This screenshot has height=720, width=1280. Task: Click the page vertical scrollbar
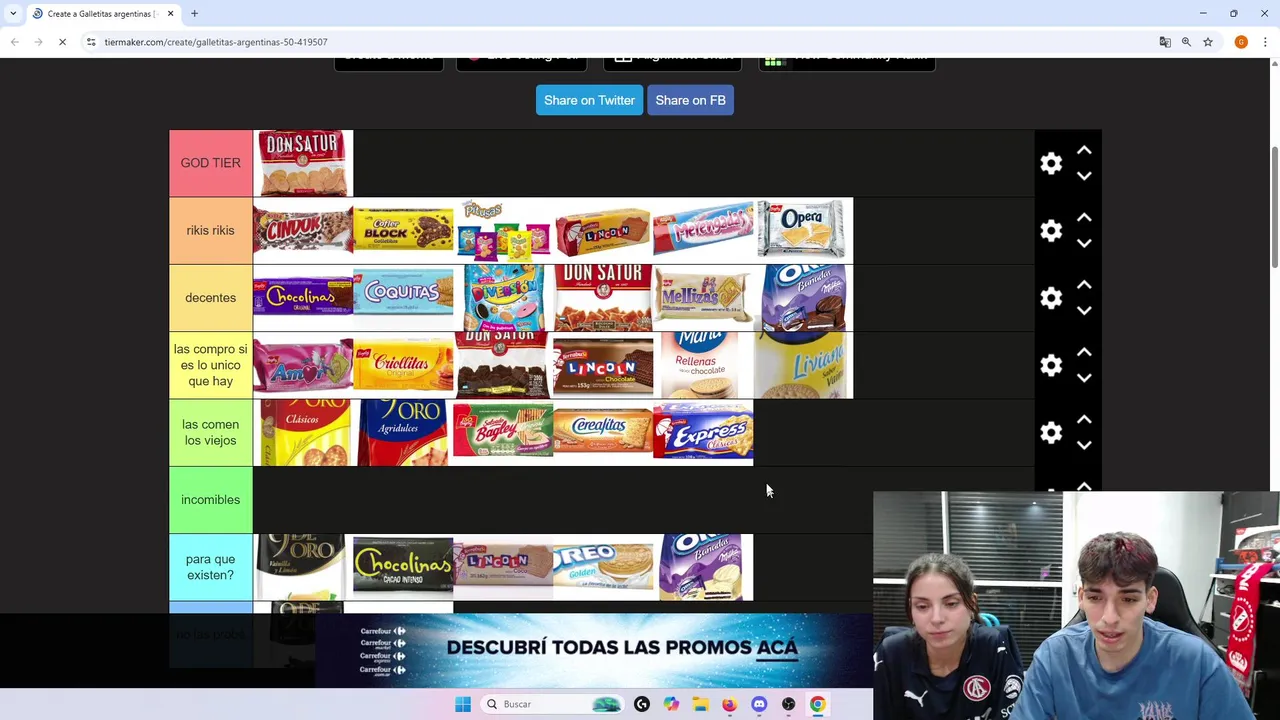1274,207
